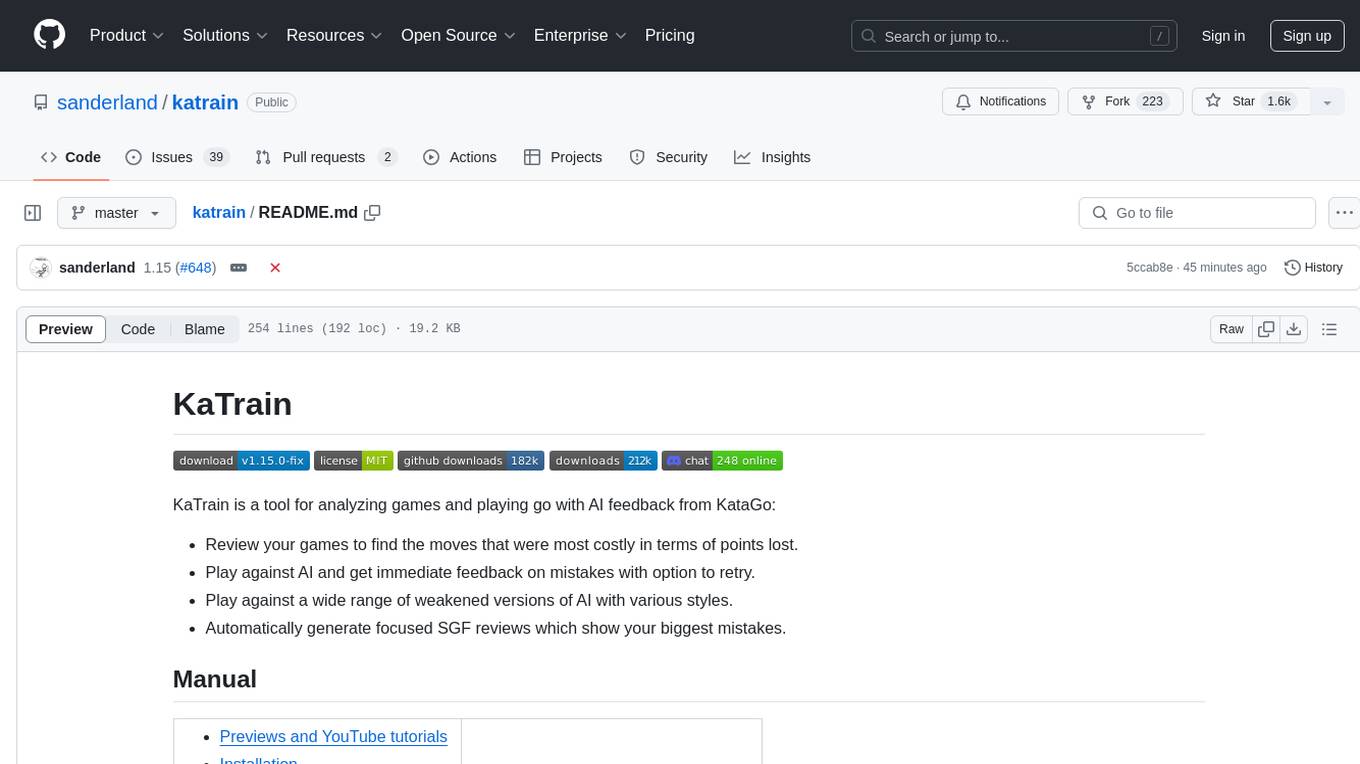Open the Pricing page
The image size is (1360, 764).
(670, 35)
